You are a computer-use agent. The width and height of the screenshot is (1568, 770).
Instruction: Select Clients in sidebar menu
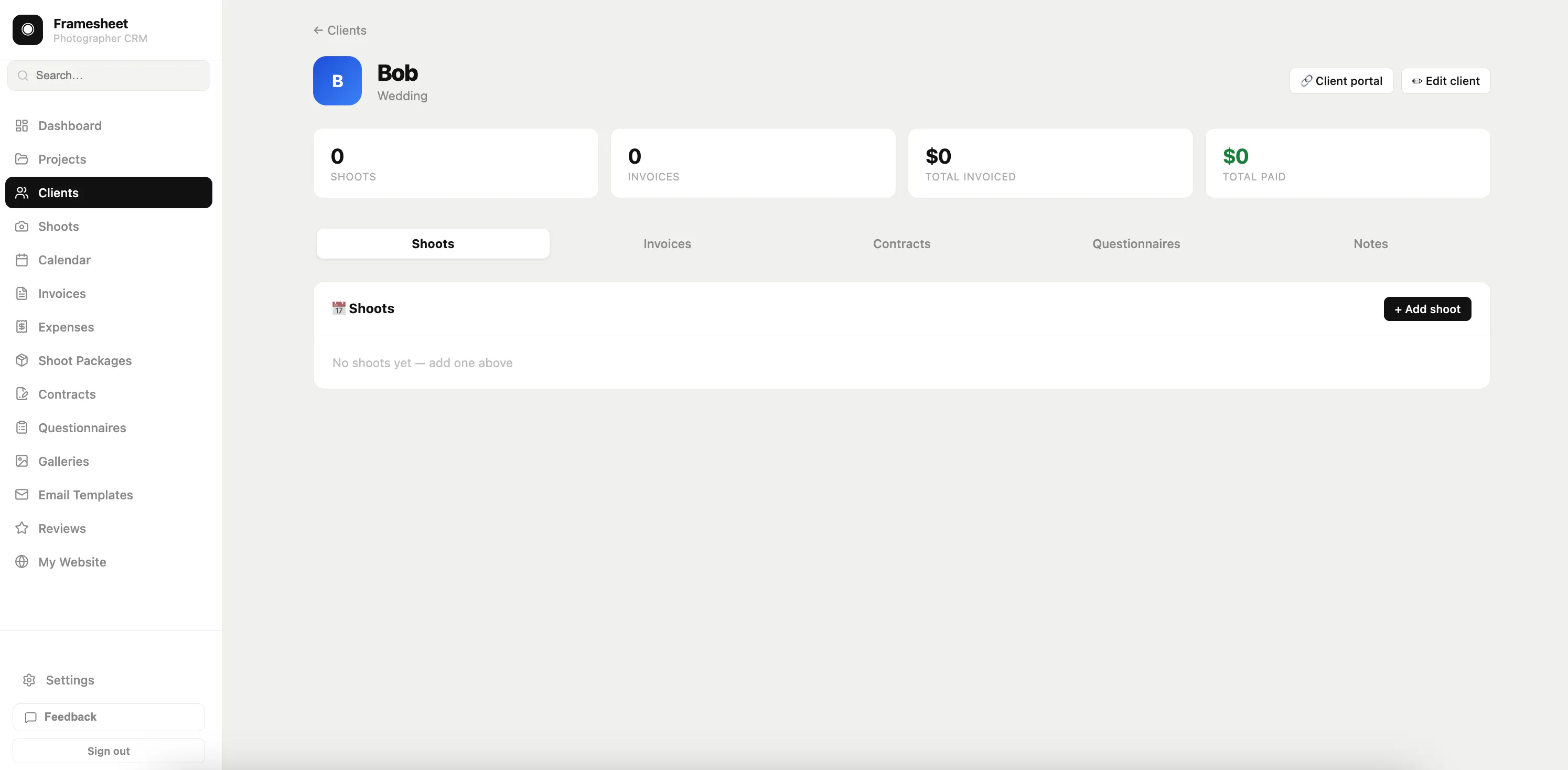109,192
